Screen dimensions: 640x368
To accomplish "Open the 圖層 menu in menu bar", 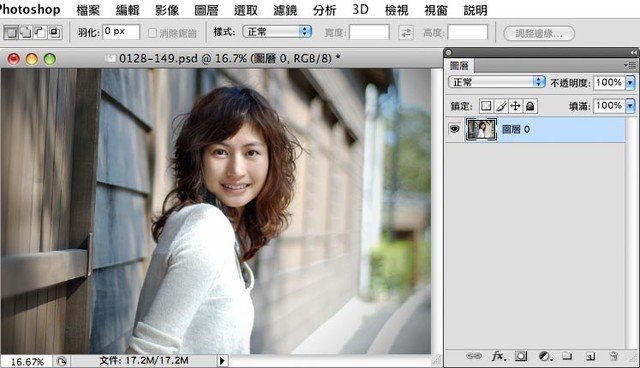I will [206, 10].
